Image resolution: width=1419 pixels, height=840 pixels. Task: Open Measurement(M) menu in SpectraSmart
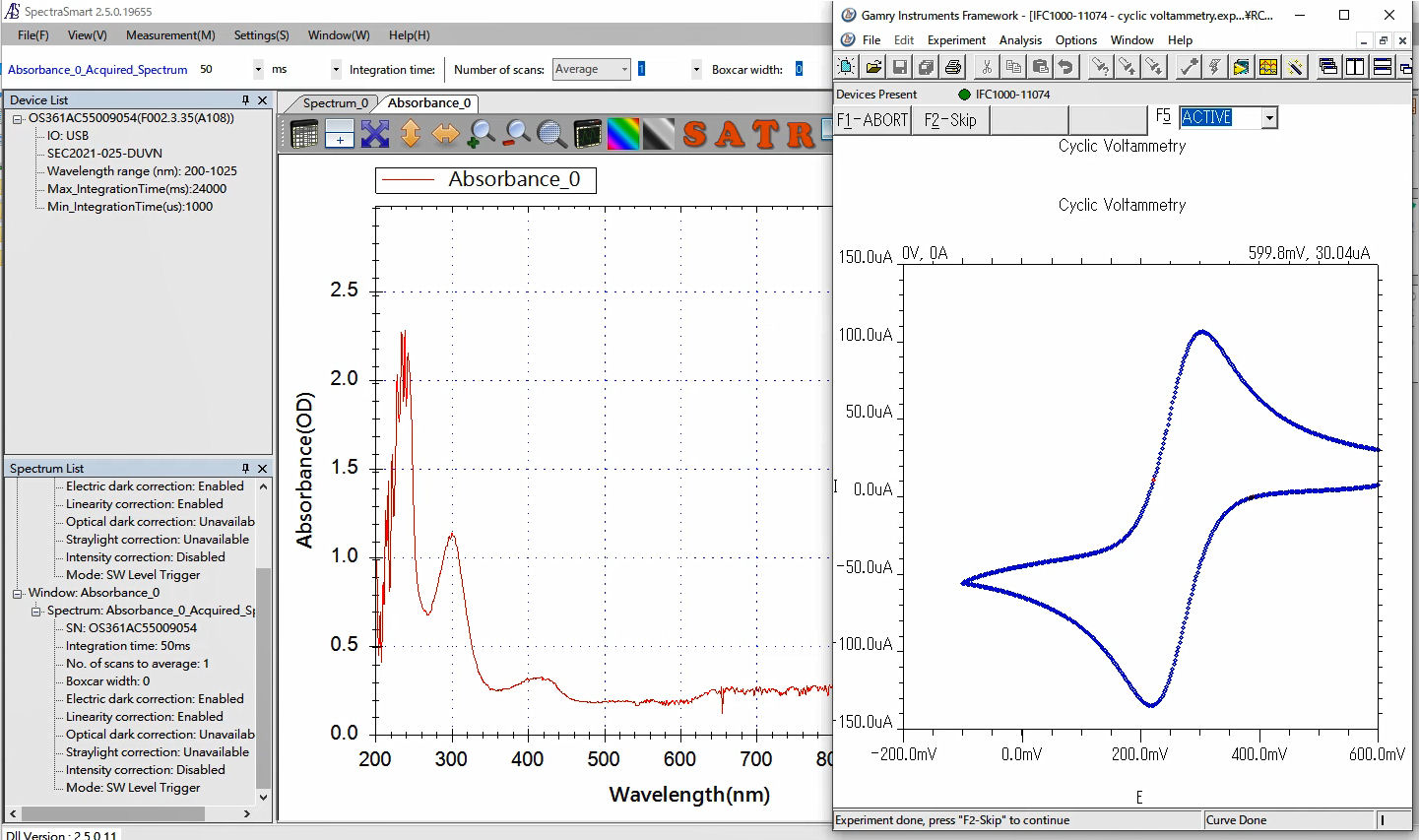coord(170,34)
